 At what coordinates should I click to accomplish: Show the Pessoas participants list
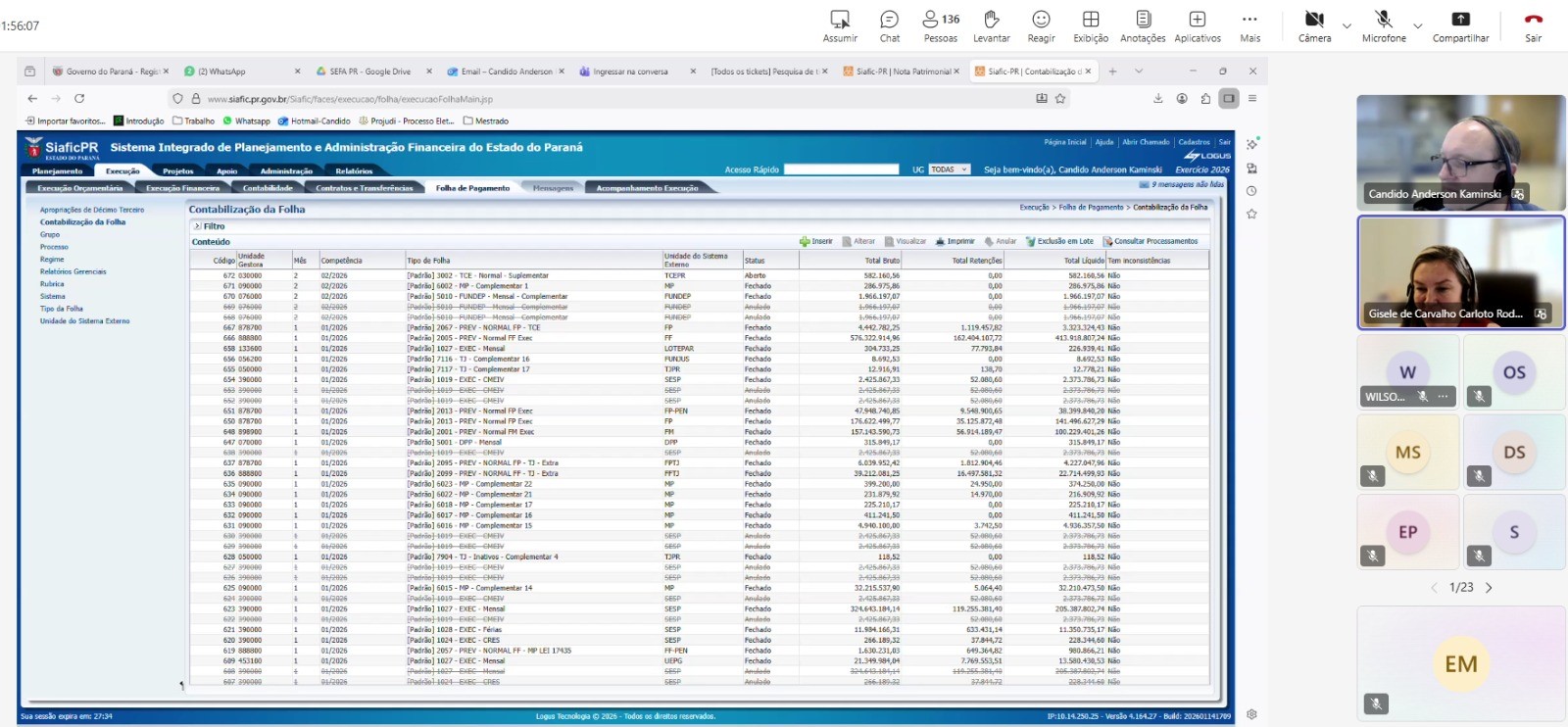point(940,26)
